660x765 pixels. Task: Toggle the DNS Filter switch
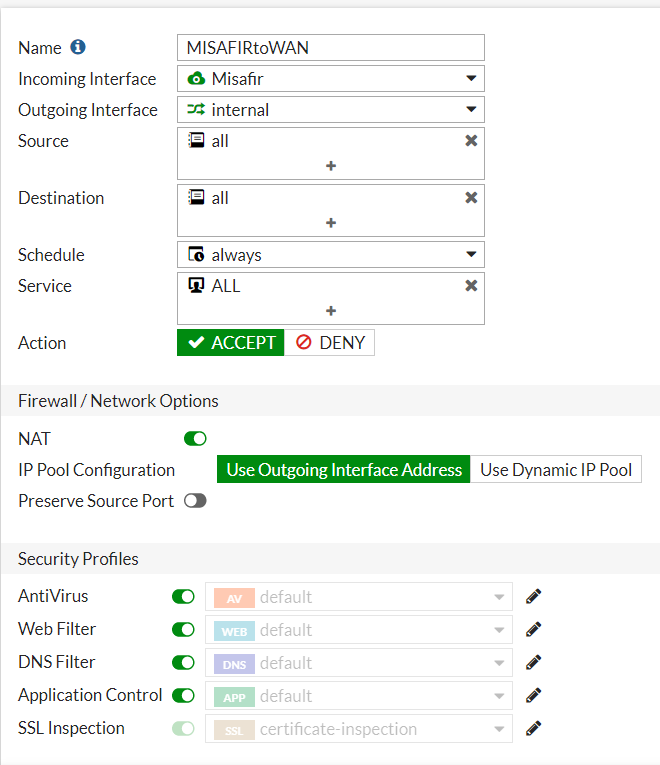tap(183, 662)
